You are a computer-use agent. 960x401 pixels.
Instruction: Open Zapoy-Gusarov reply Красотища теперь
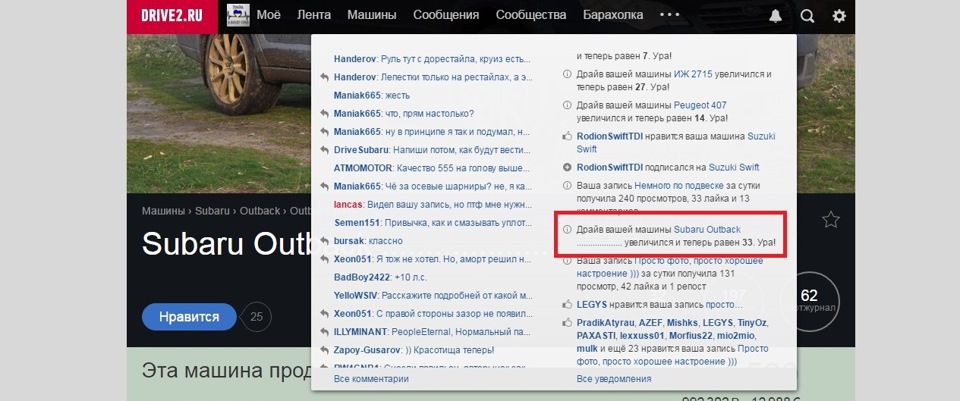click(x=414, y=350)
